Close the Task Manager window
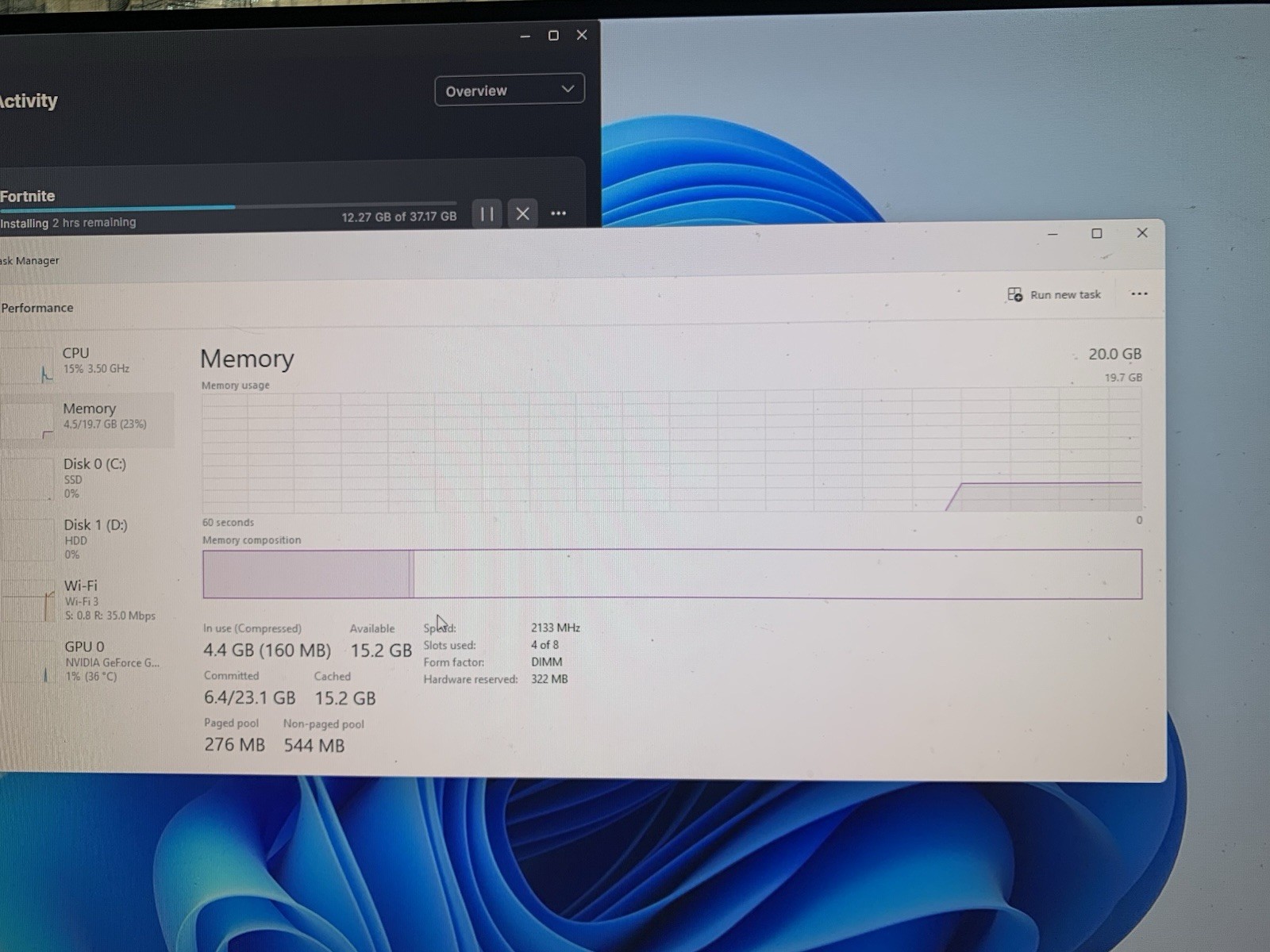Screen dimensions: 1270x952 [1142, 232]
